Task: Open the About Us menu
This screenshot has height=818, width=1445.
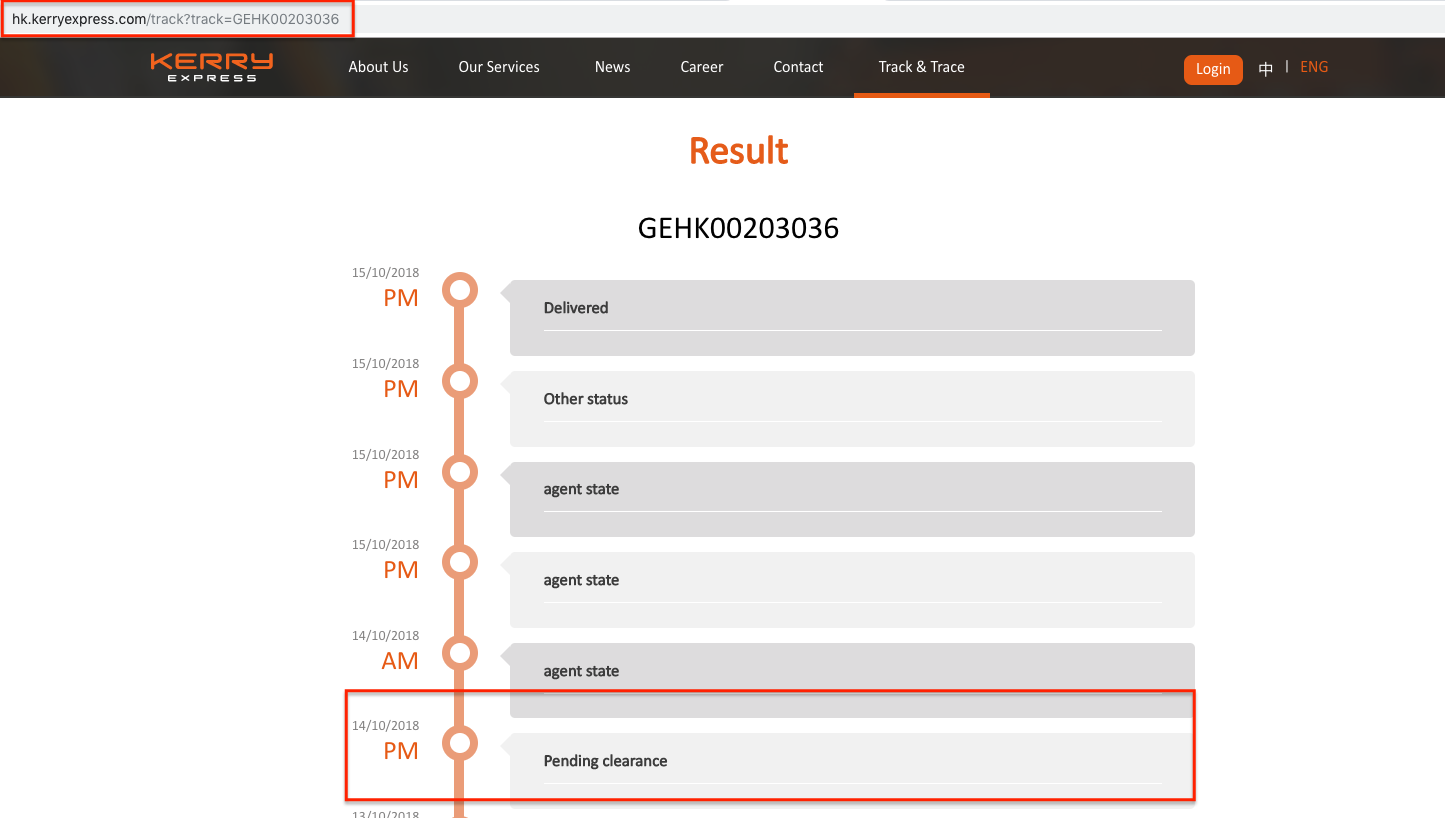Action: point(378,67)
